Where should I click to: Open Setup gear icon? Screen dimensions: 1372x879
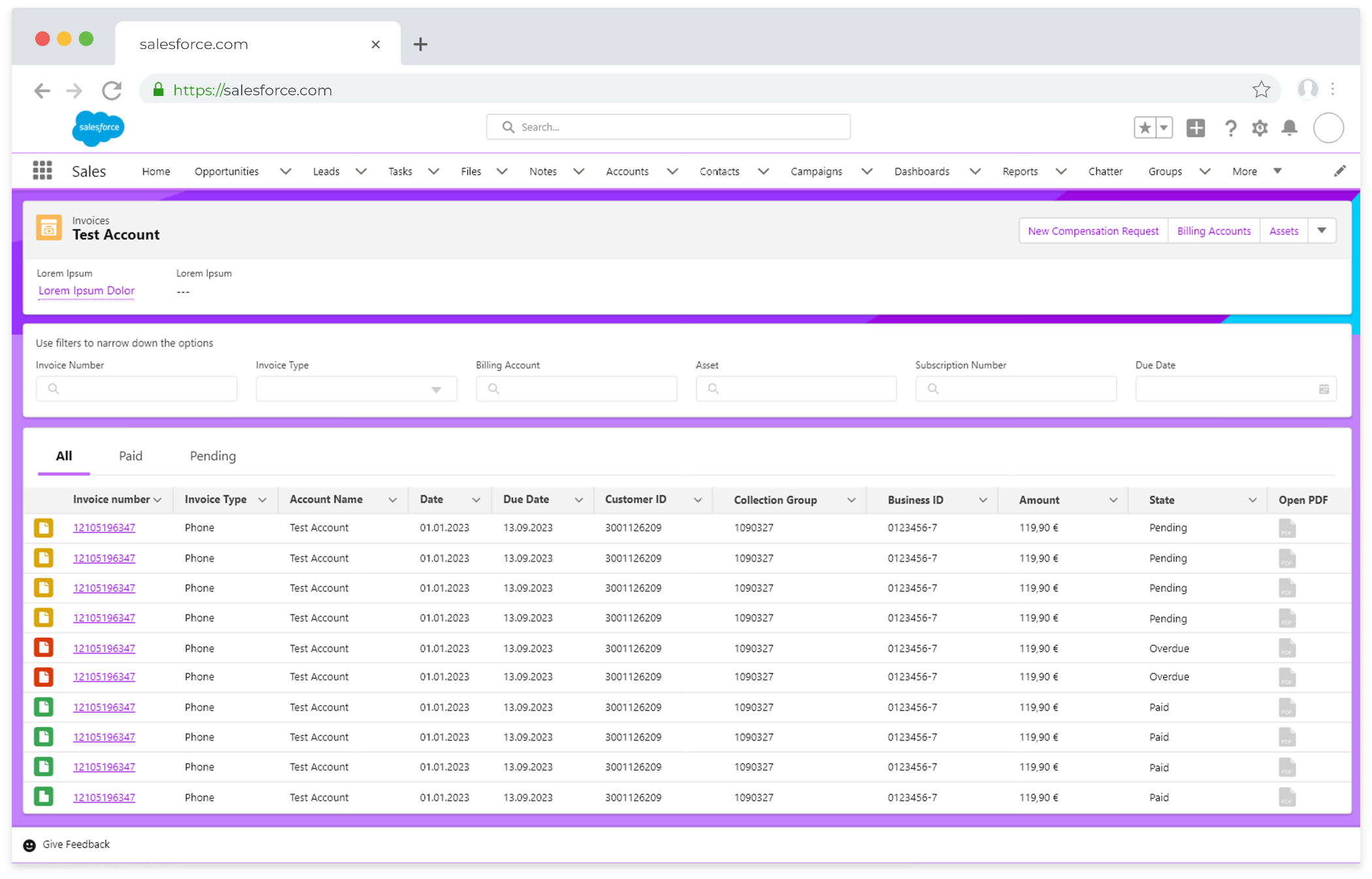[1260, 127]
